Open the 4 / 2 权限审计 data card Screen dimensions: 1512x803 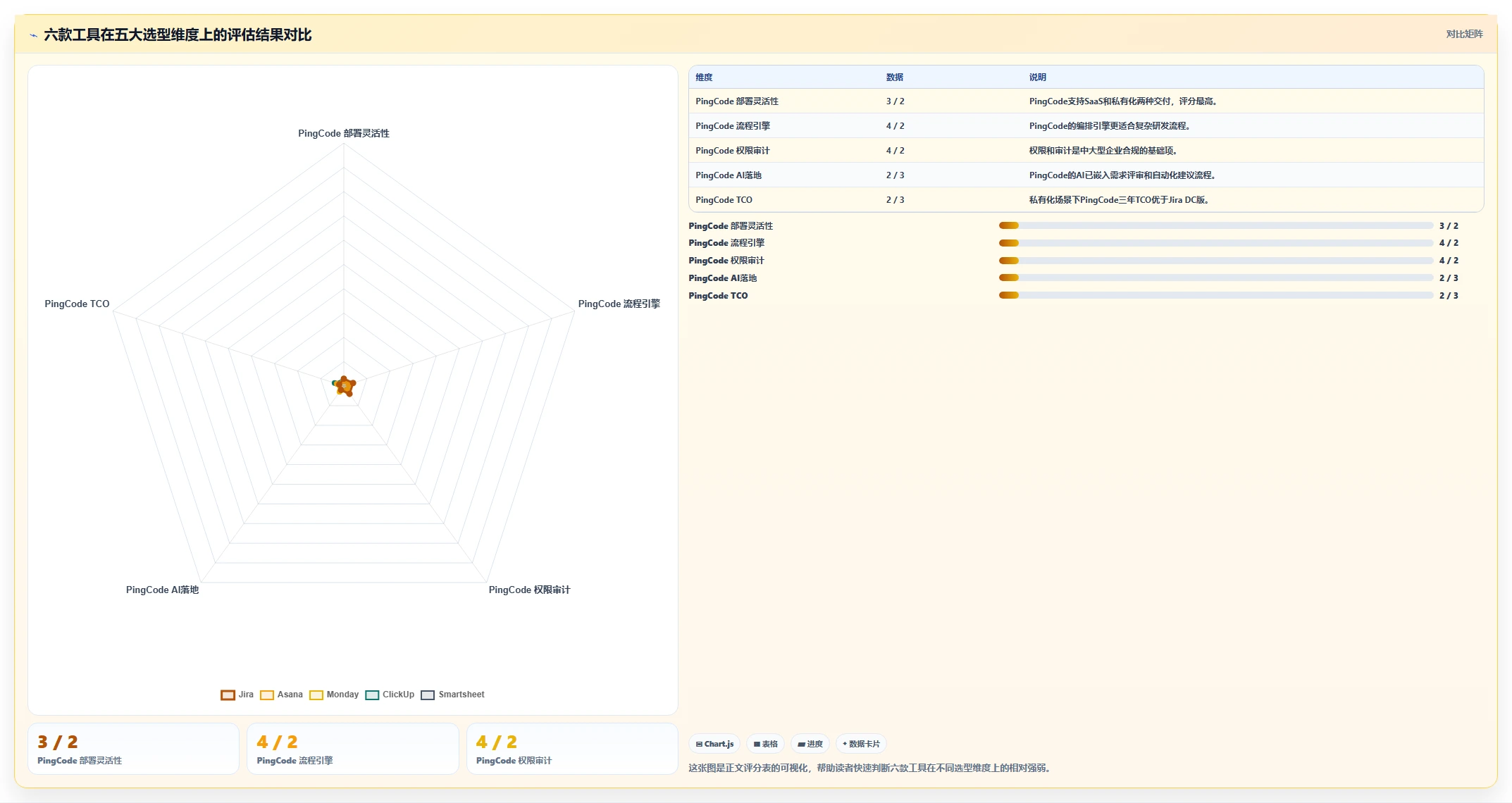[572, 749]
